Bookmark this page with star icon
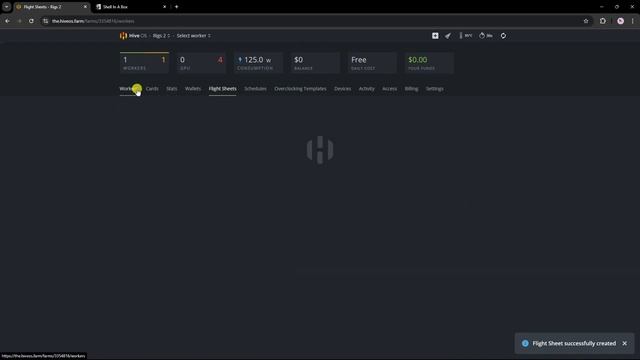 pyautogui.click(x=586, y=21)
